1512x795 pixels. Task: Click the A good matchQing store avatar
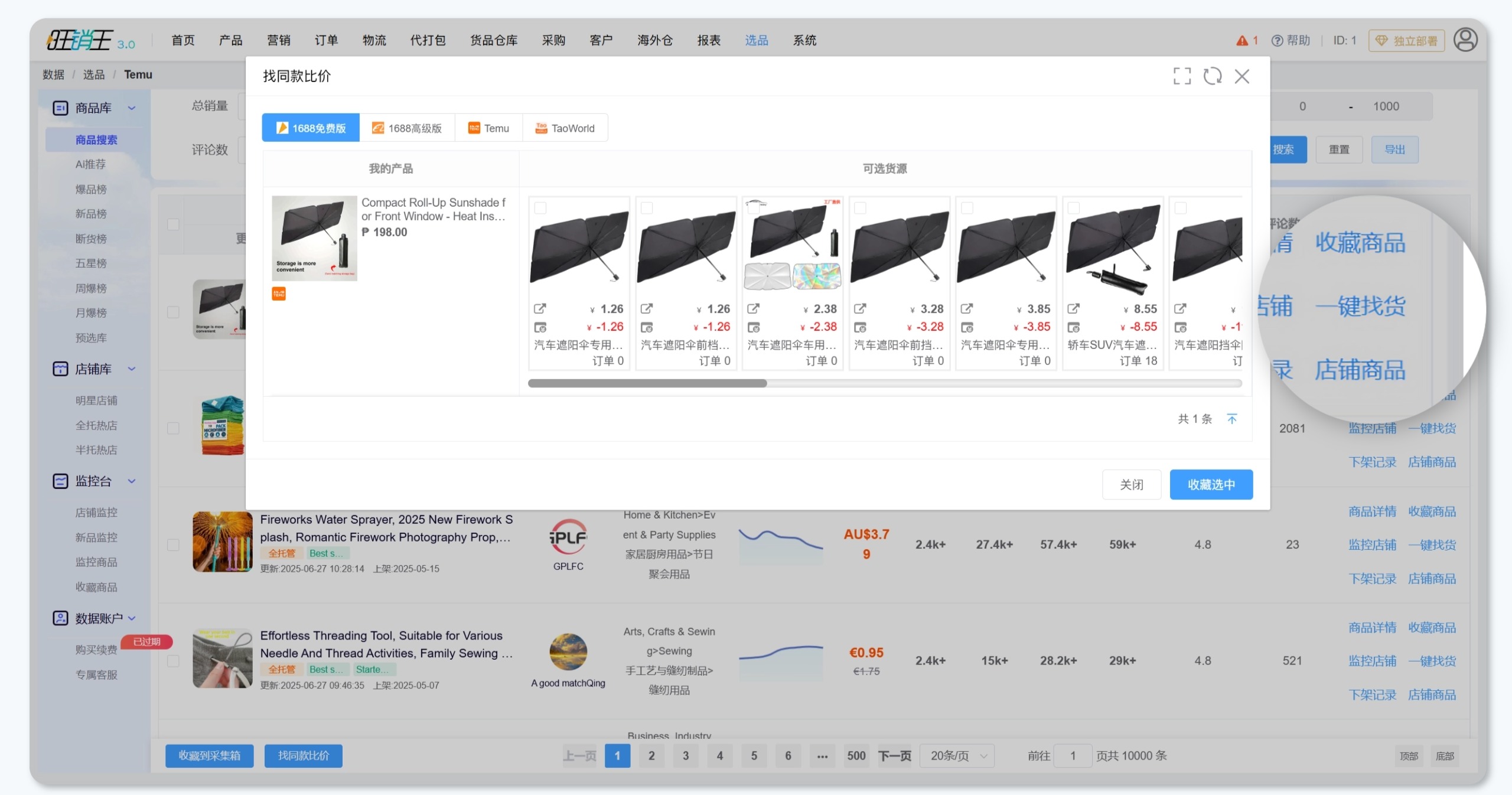(x=568, y=652)
